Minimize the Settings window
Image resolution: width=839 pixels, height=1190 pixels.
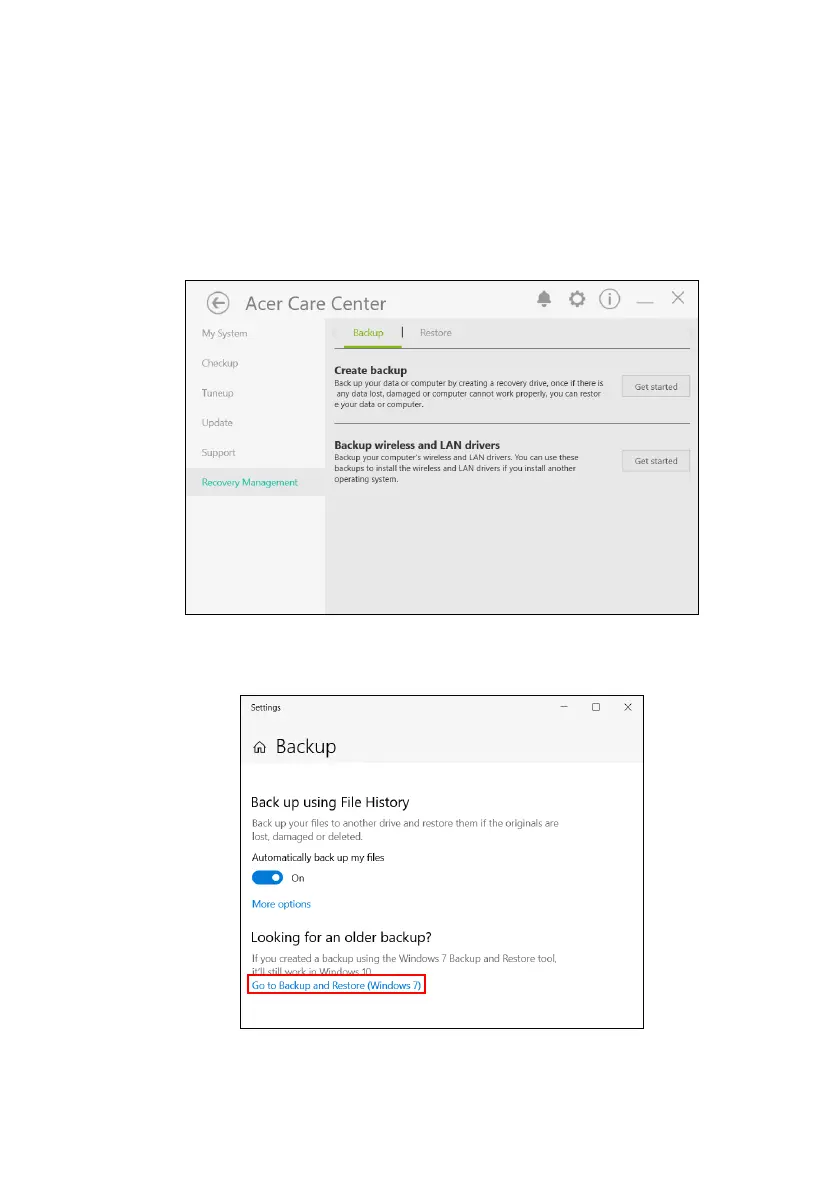point(564,707)
